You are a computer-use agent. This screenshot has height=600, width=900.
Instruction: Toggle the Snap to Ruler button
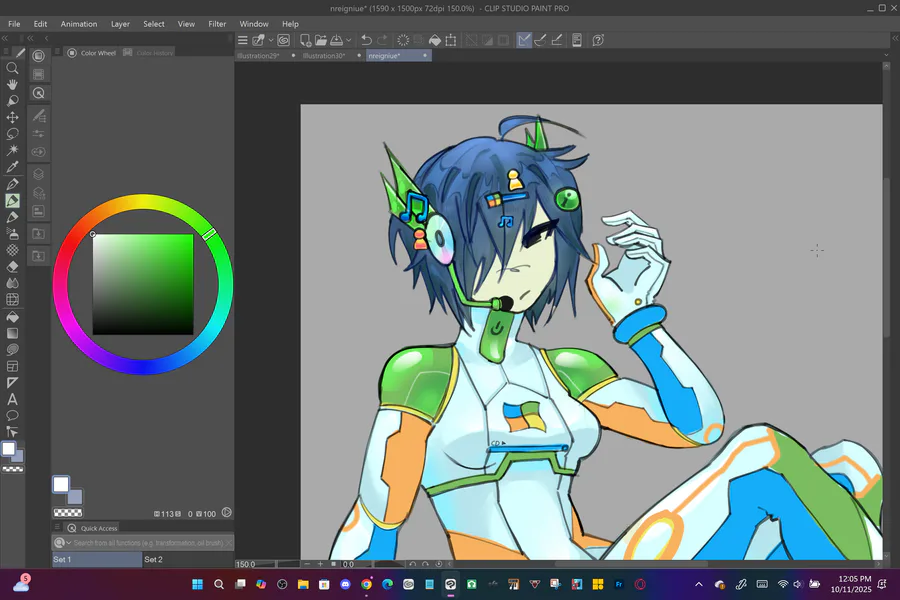point(525,40)
